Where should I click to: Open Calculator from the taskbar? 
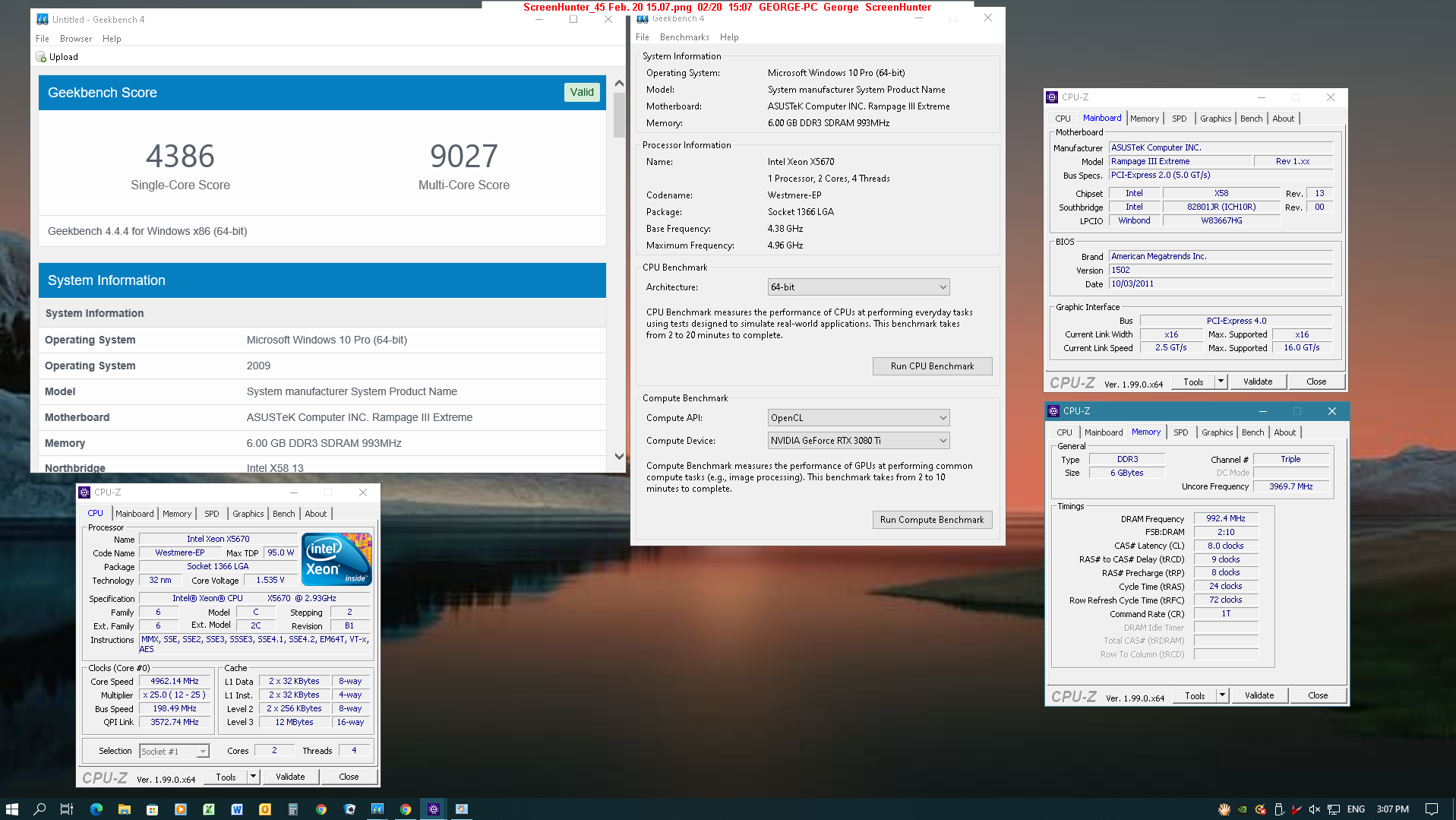point(293,809)
